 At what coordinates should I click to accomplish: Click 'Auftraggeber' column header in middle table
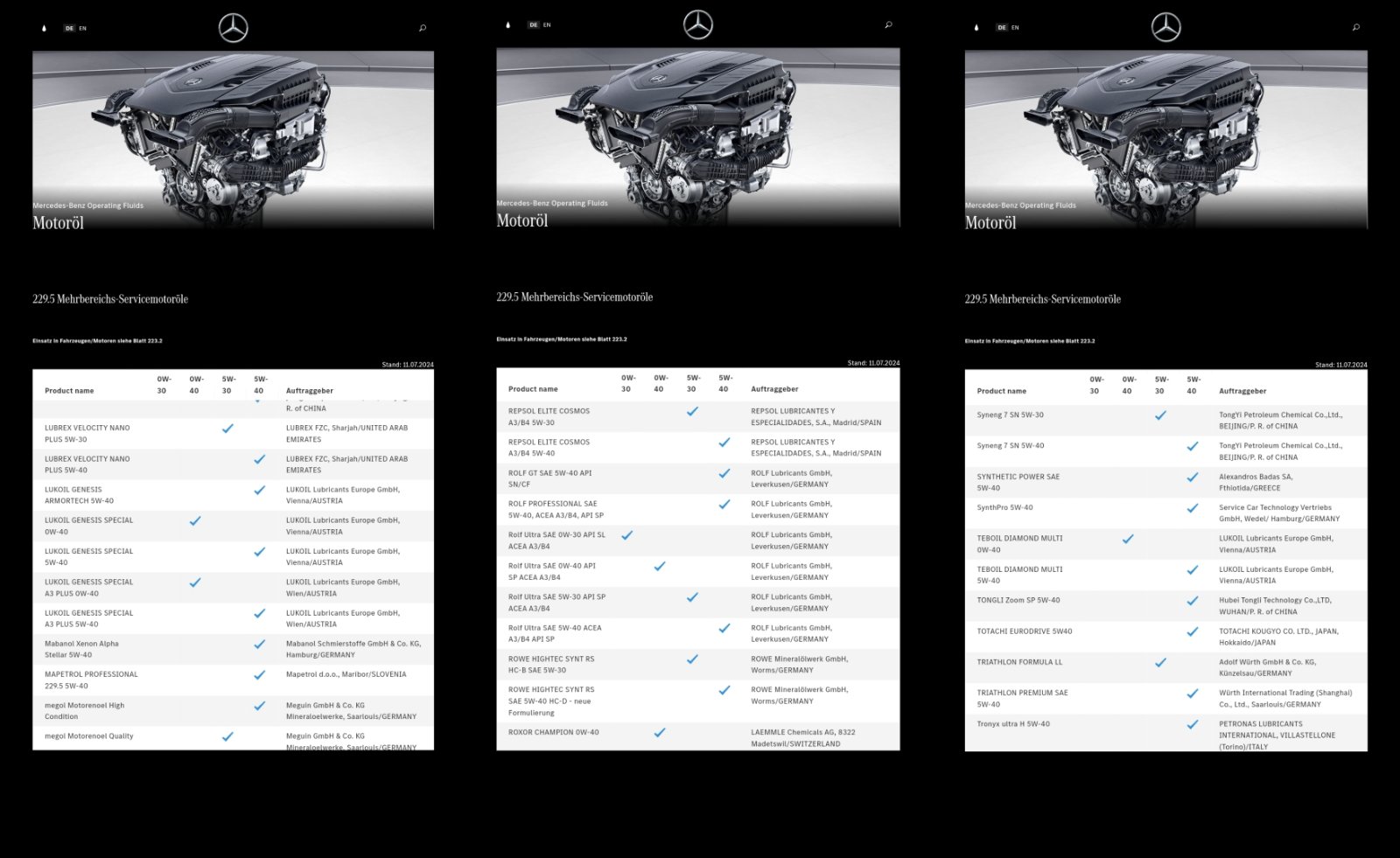click(x=774, y=389)
